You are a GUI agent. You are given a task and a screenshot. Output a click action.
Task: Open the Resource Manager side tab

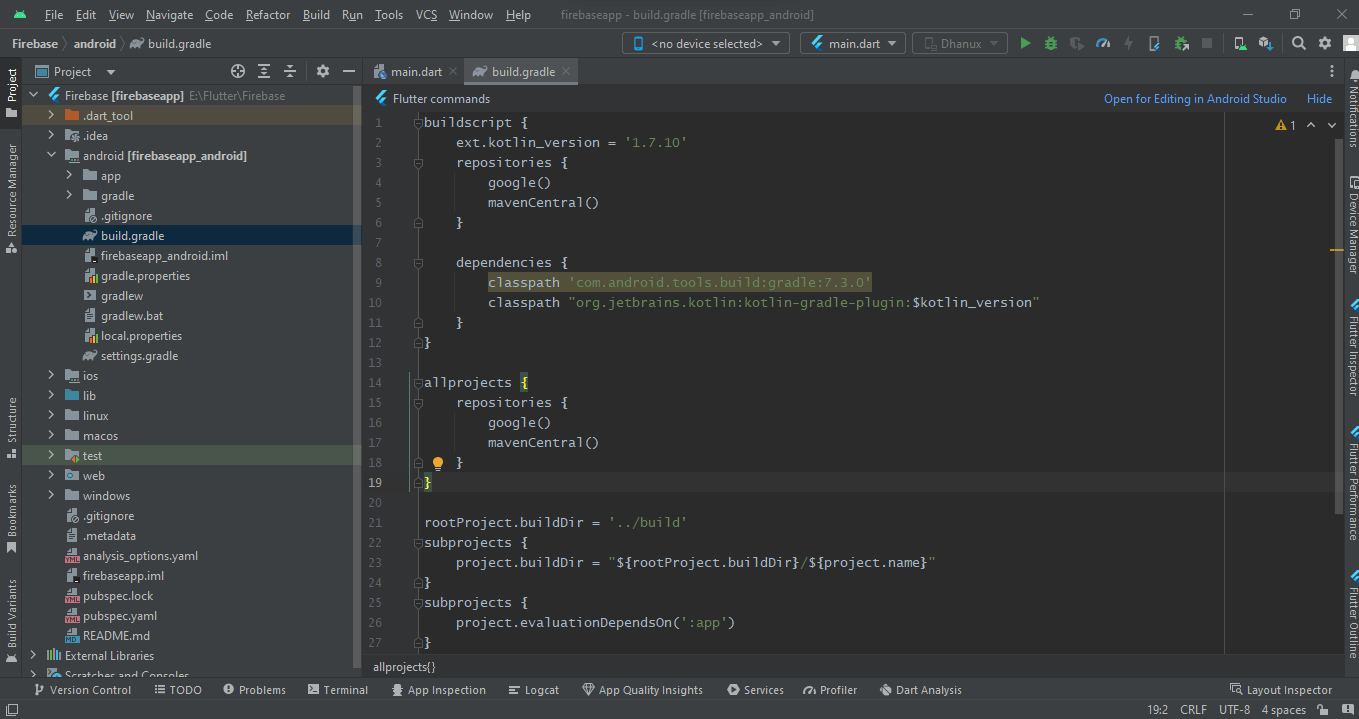point(12,197)
